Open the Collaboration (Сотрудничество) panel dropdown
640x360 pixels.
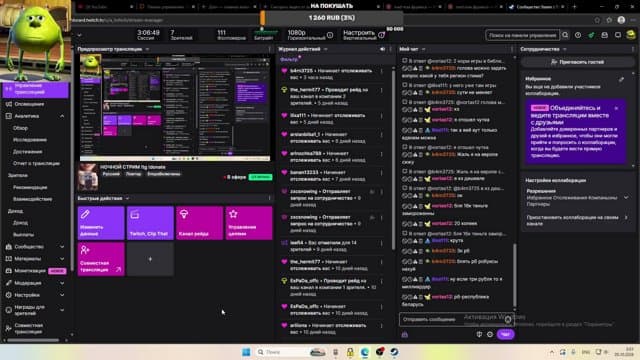(x=564, y=49)
